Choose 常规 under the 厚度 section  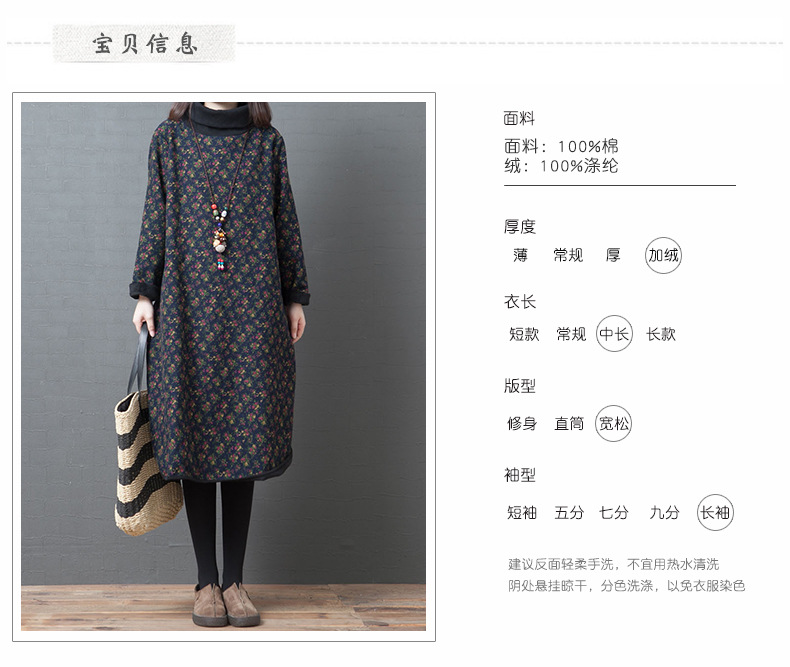tap(568, 255)
